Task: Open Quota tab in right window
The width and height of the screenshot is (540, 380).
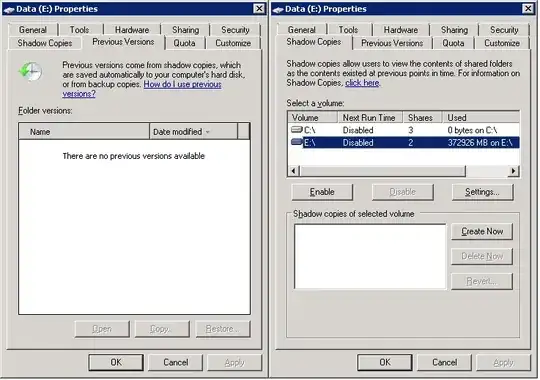Action: (453, 43)
